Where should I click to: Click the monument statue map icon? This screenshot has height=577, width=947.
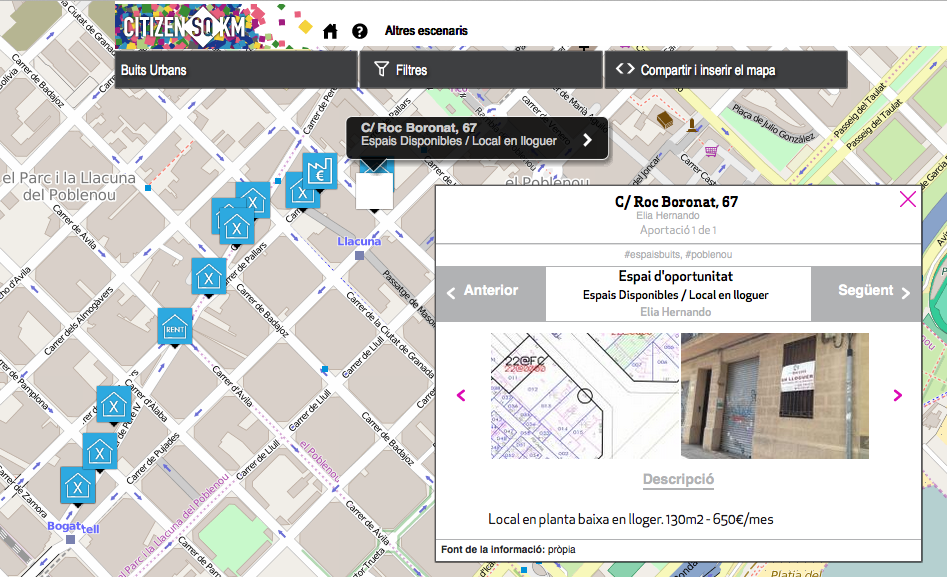click(x=692, y=125)
